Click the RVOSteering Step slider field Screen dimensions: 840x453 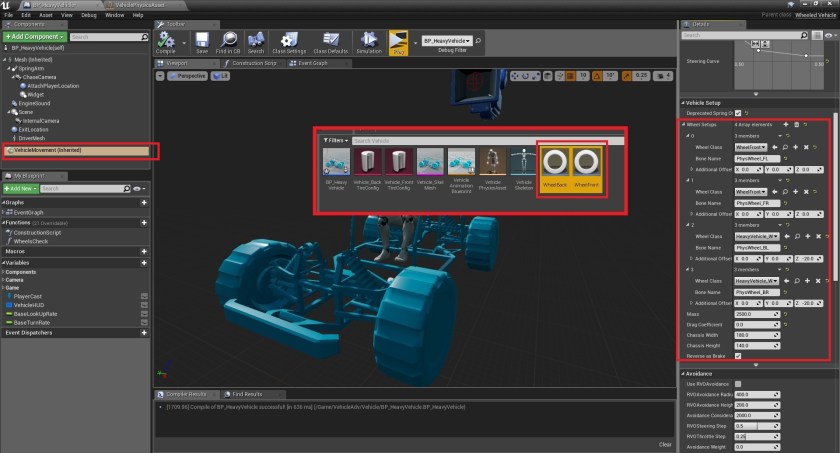(x=758, y=426)
